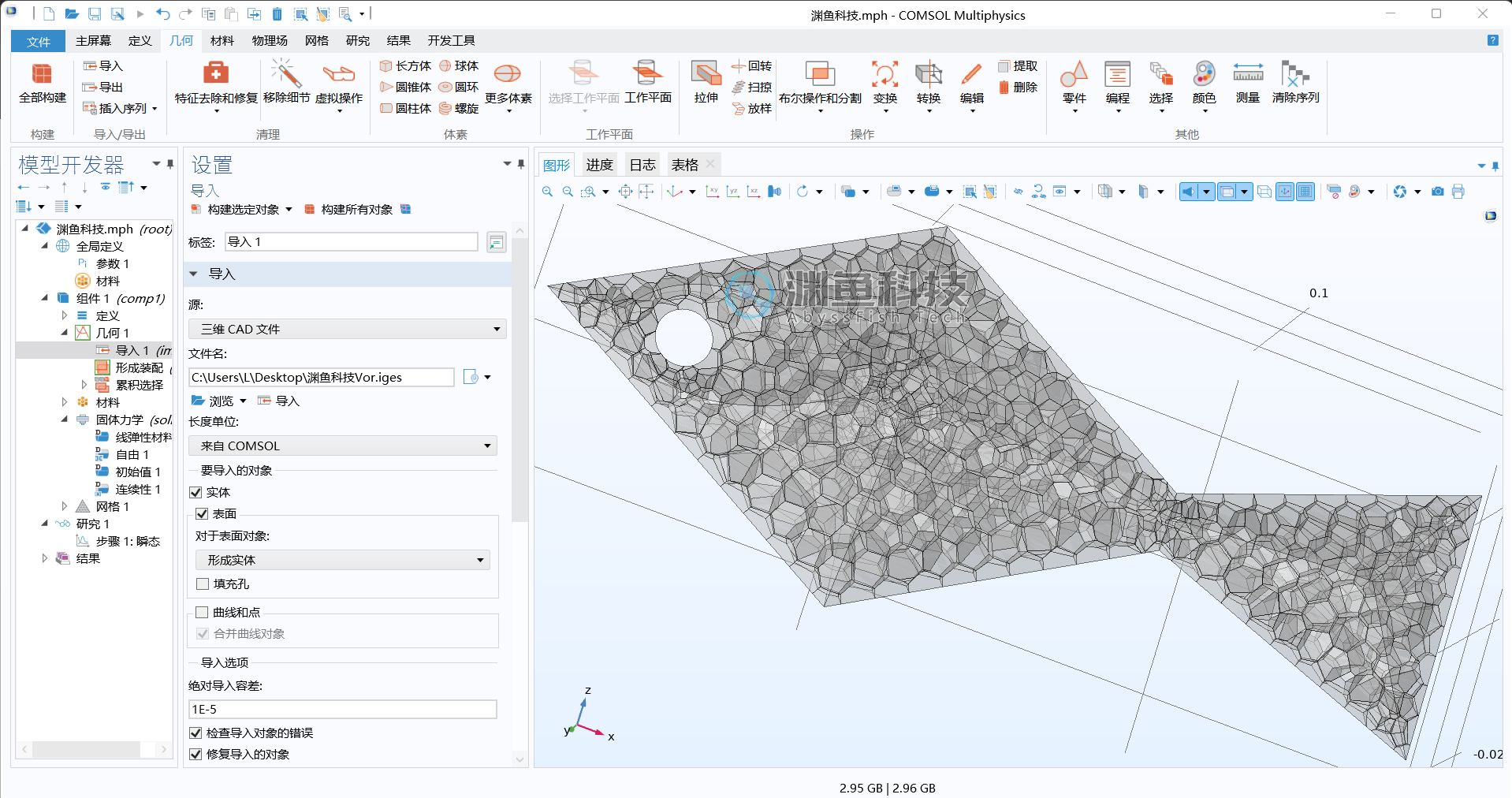Click the 构建所有对象 button

(349, 210)
